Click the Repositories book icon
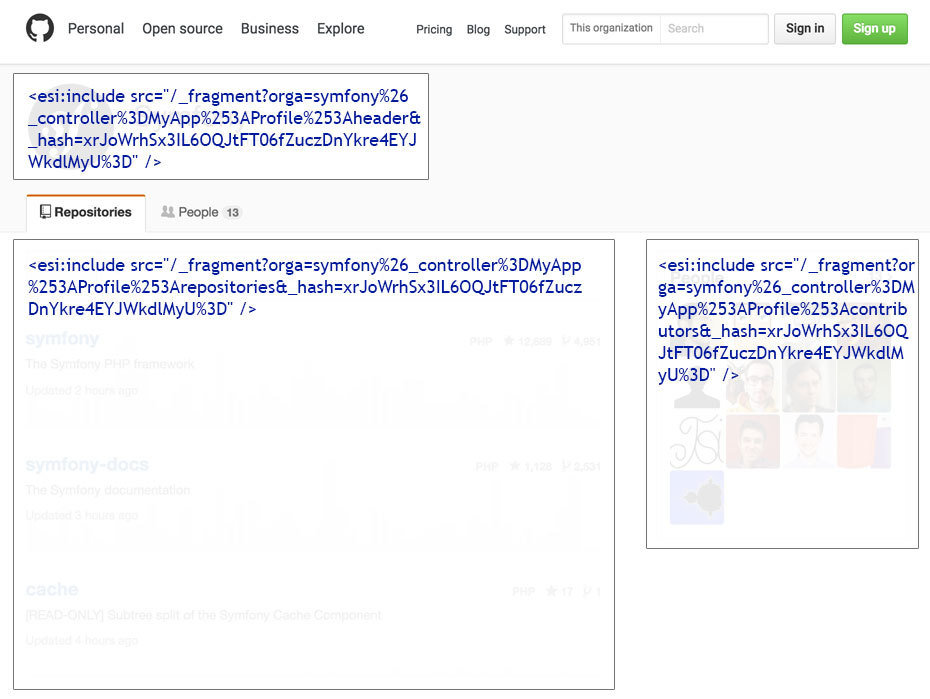 [x=45, y=212]
